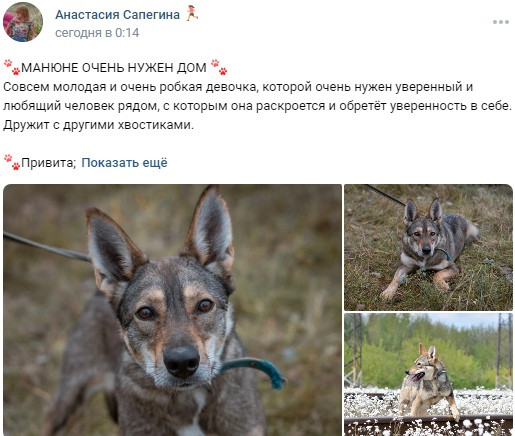This screenshot has width=515, height=436.
Task: Click the dog's black nose in large photo
Action: [182, 362]
